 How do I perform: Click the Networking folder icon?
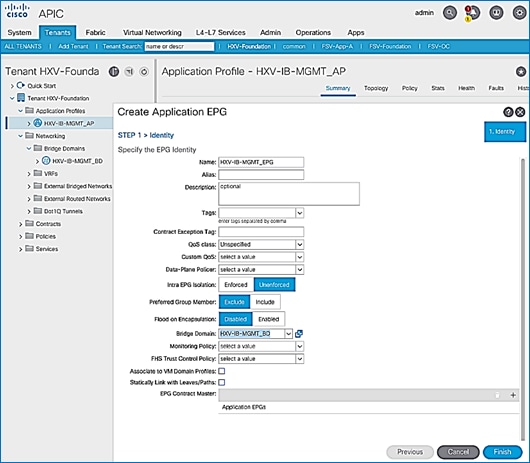click(x=29, y=136)
